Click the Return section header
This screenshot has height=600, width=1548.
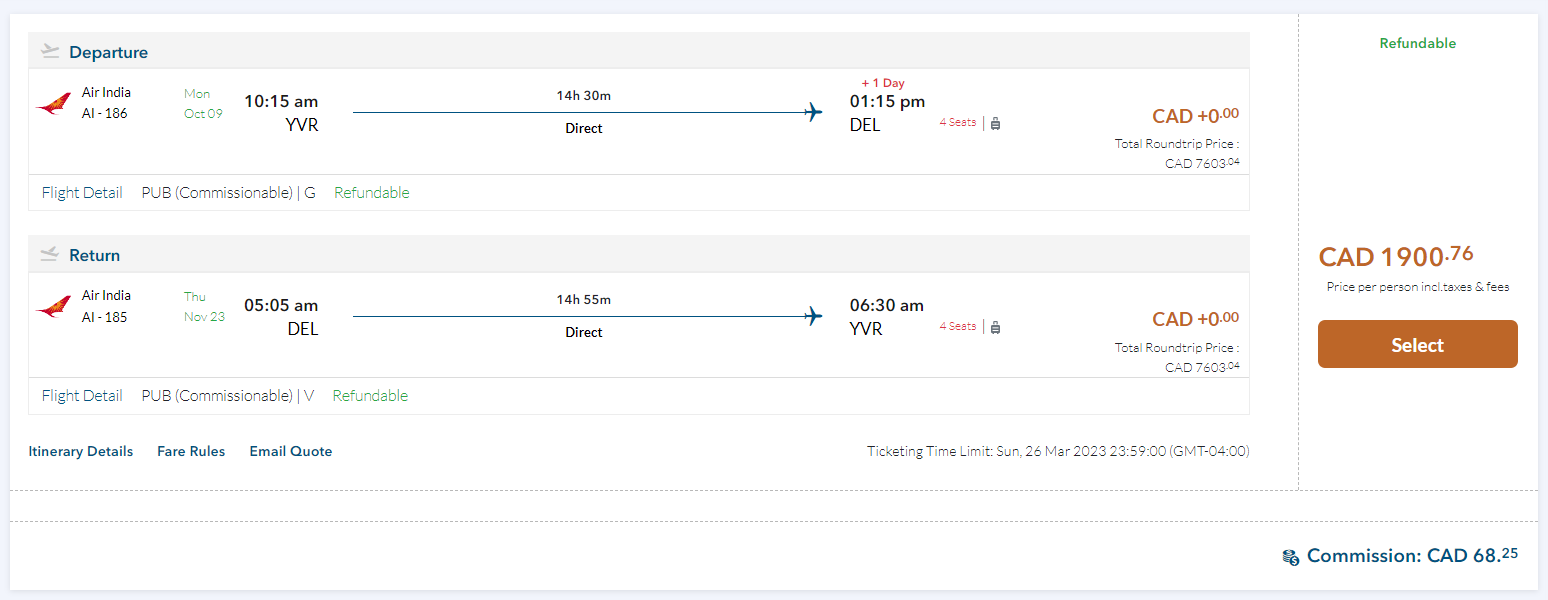point(94,256)
